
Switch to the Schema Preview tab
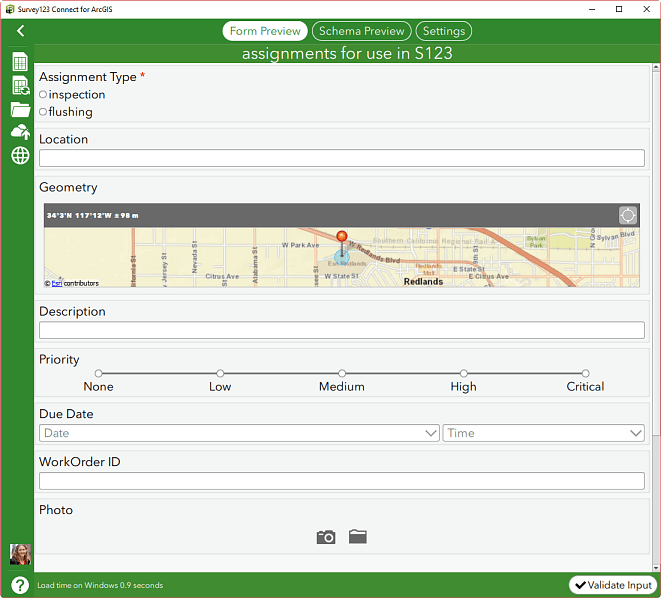coord(362,31)
